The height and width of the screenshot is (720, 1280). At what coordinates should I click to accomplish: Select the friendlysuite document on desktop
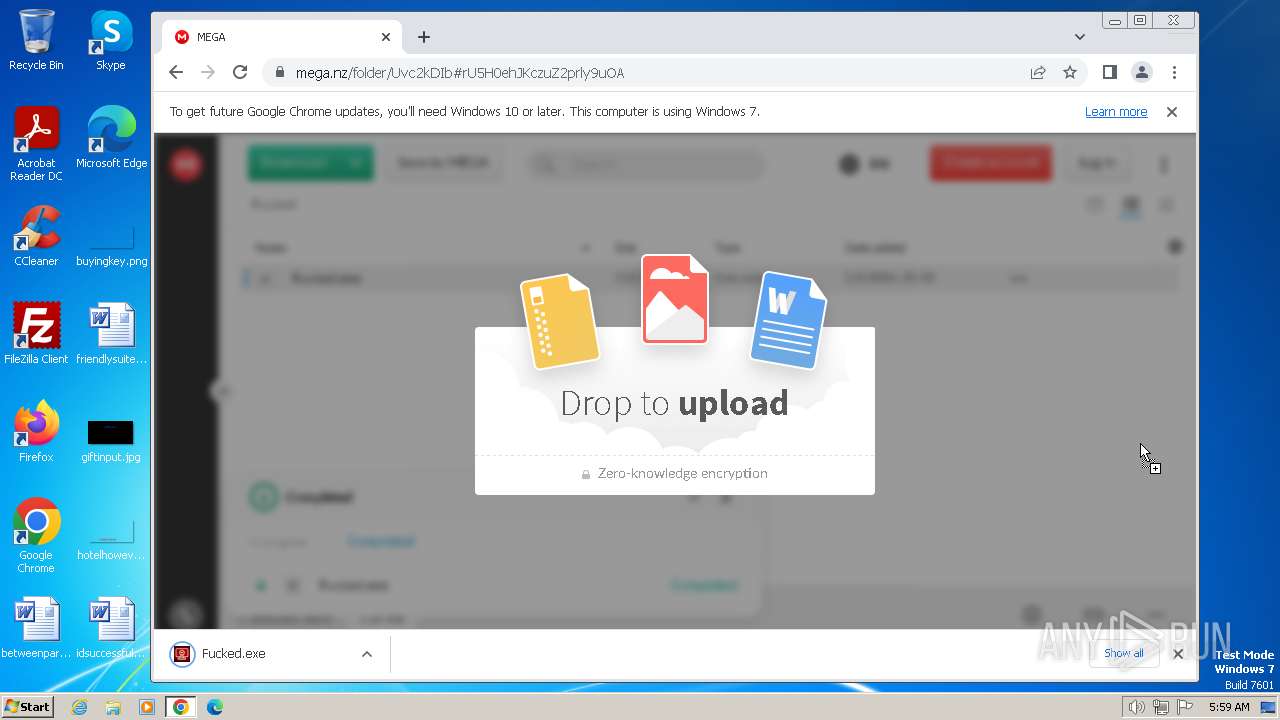[x=111, y=333]
